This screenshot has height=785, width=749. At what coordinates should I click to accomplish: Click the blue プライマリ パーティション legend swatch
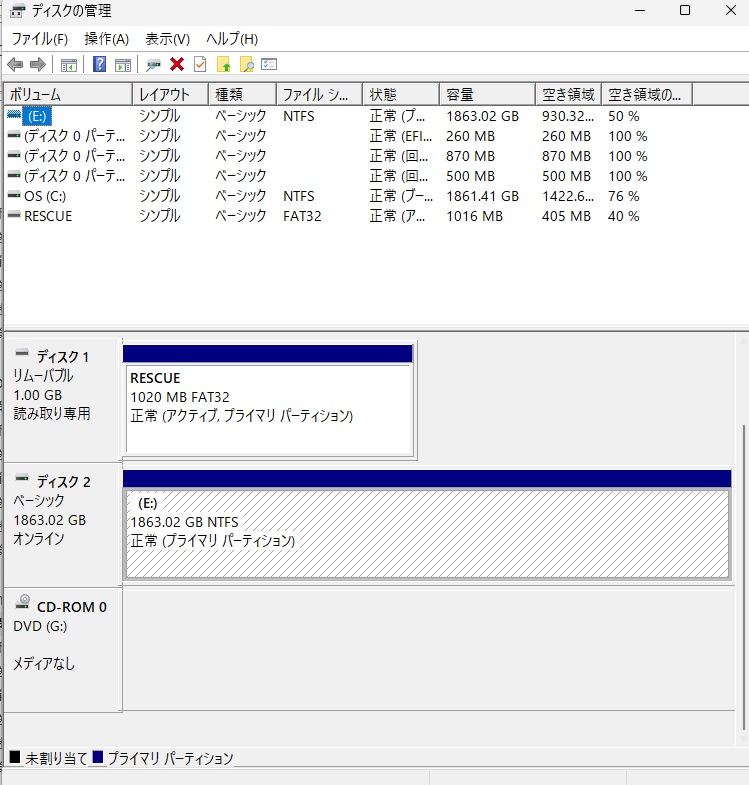(x=98, y=757)
